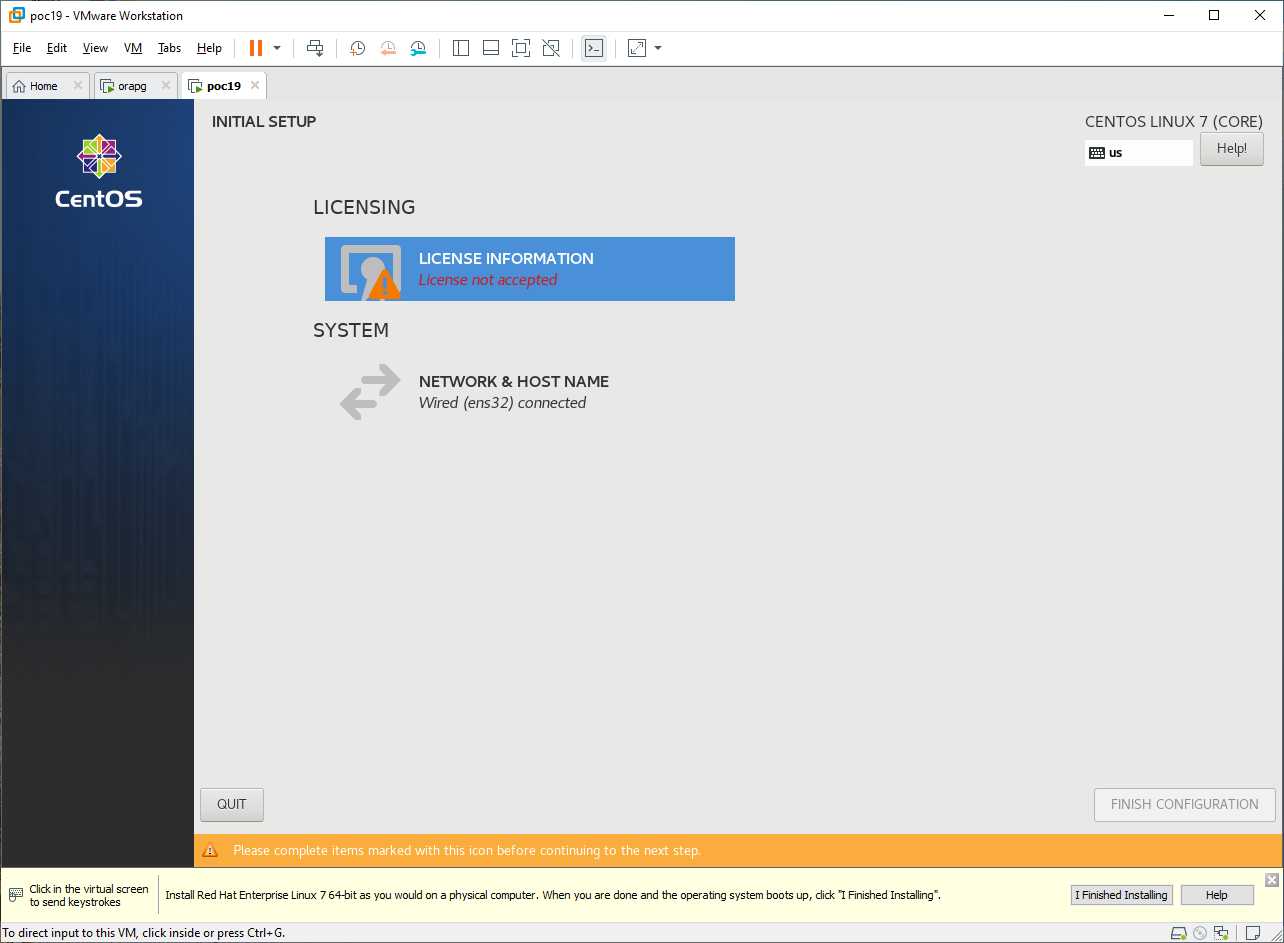This screenshot has width=1284, height=943.
Task: Toggle the console view icon
Action: tap(594, 48)
